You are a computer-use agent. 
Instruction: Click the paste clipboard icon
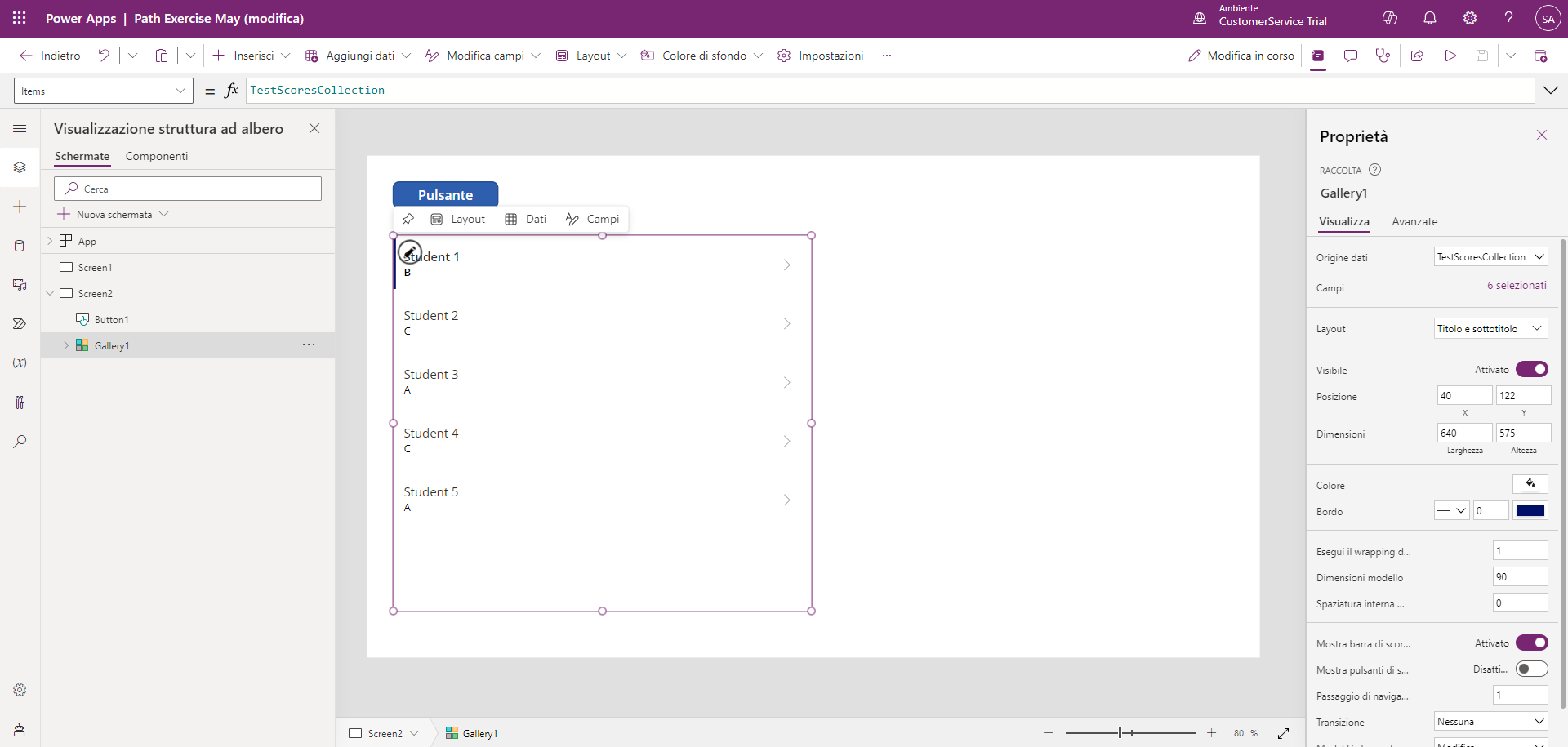[162, 56]
